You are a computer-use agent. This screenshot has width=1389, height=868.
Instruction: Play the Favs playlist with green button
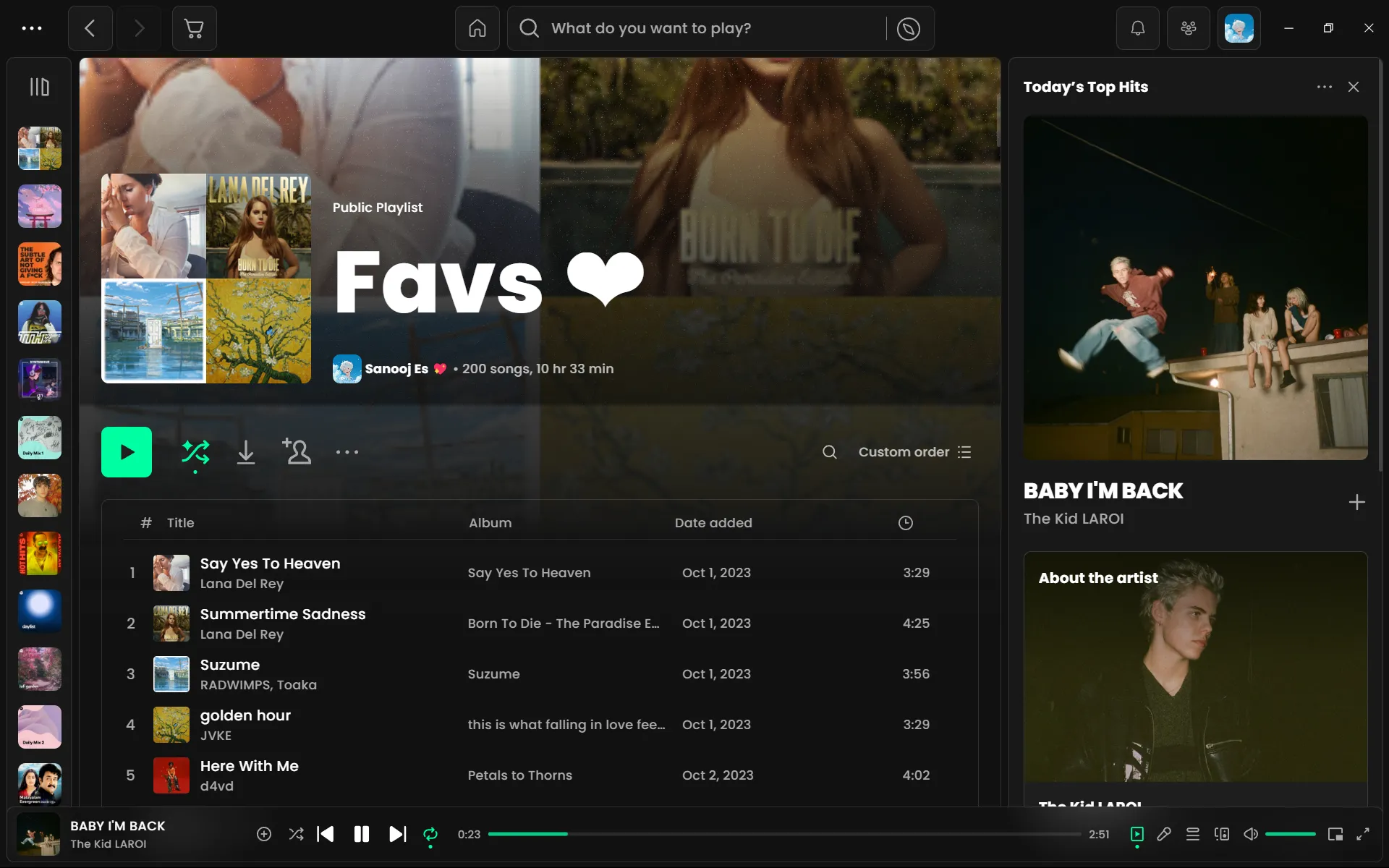[127, 452]
